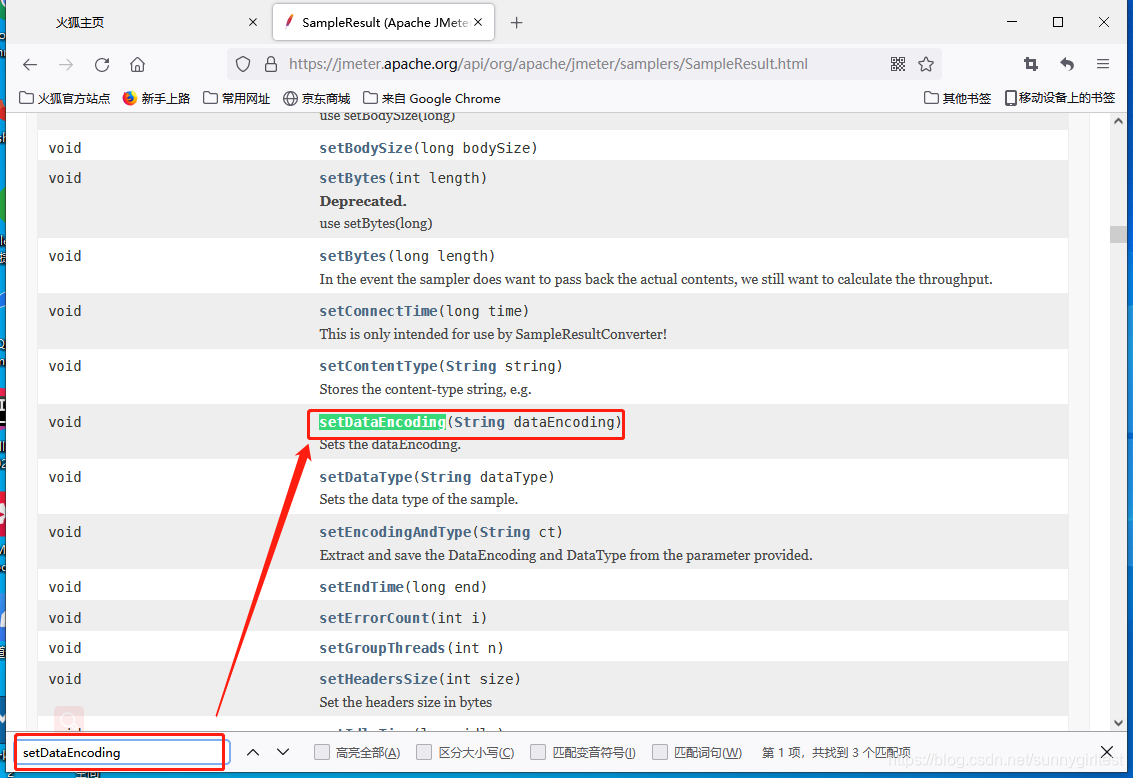Open the setGroupThreads method link
This screenshot has height=778, width=1133.
(x=382, y=649)
